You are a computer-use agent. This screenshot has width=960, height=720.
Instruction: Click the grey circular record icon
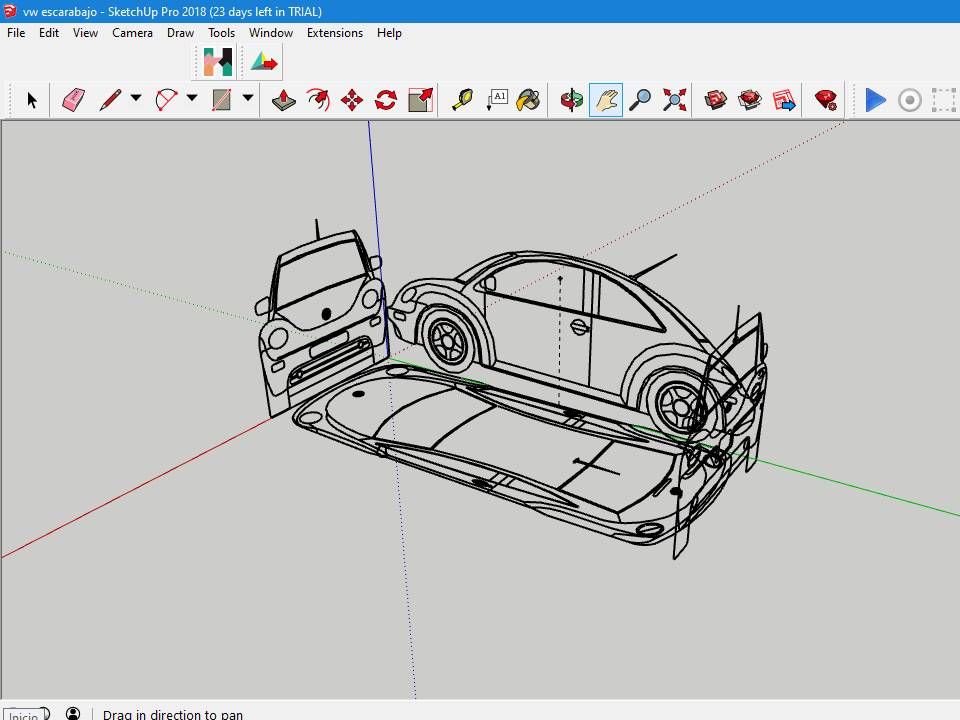tap(910, 100)
